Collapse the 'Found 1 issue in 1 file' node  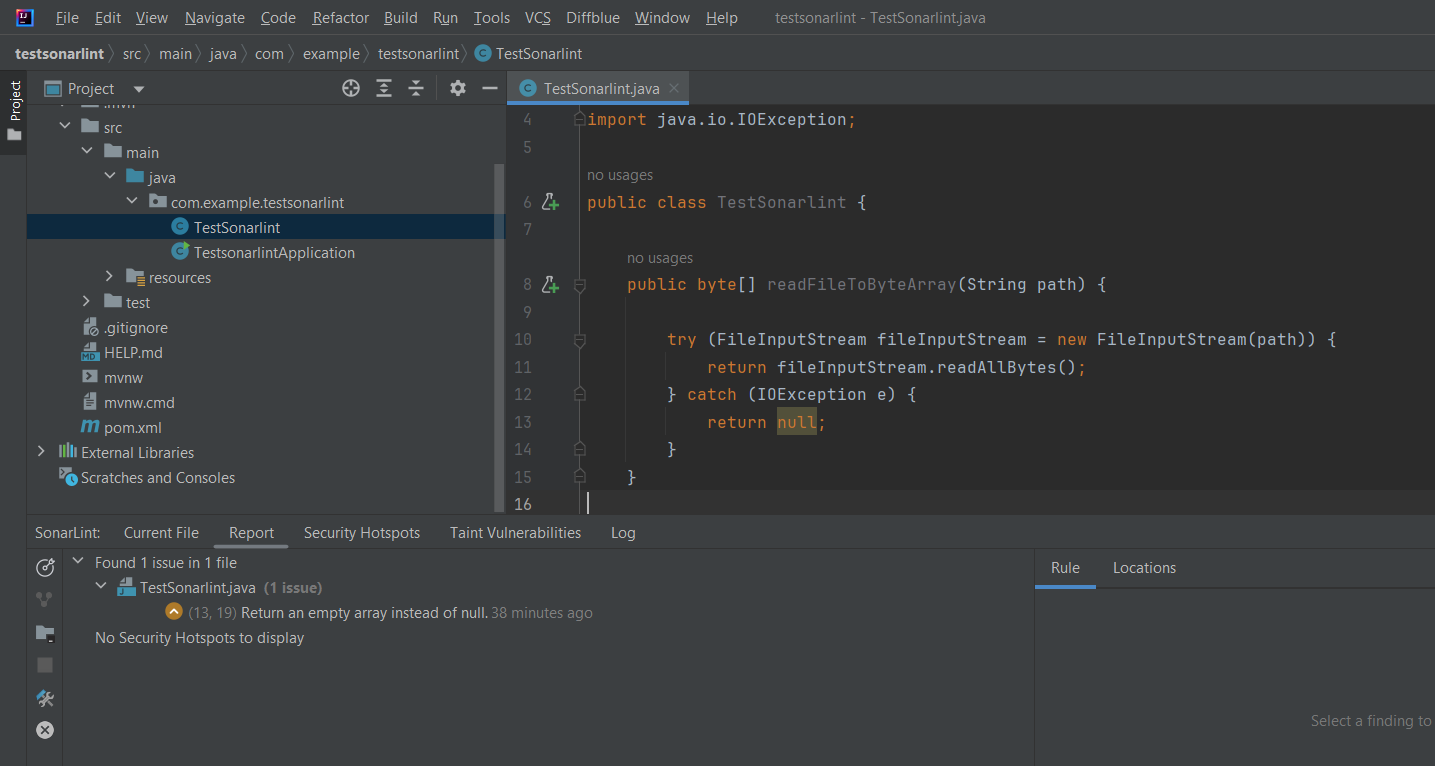coord(79,562)
